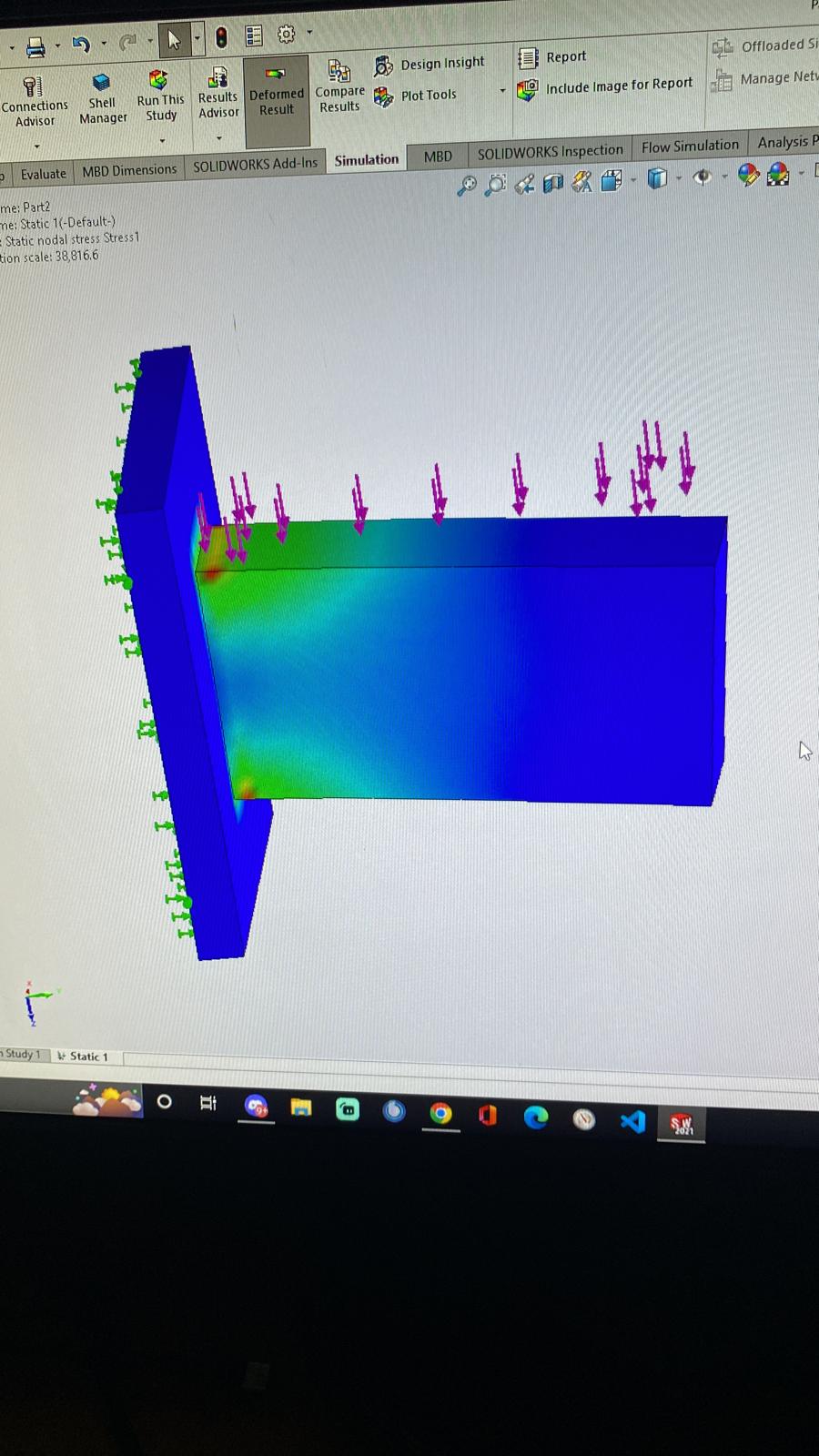Open the Display Style icon
The image size is (819, 1456).
coord(657,178)
